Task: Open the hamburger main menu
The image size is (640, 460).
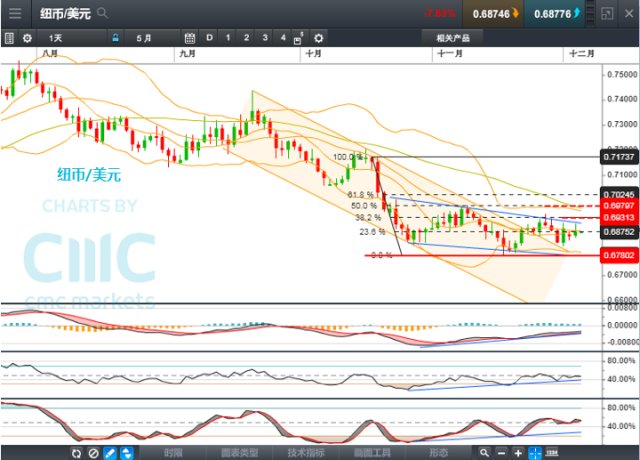Action: pyautogui.click(x=16, y=13)
